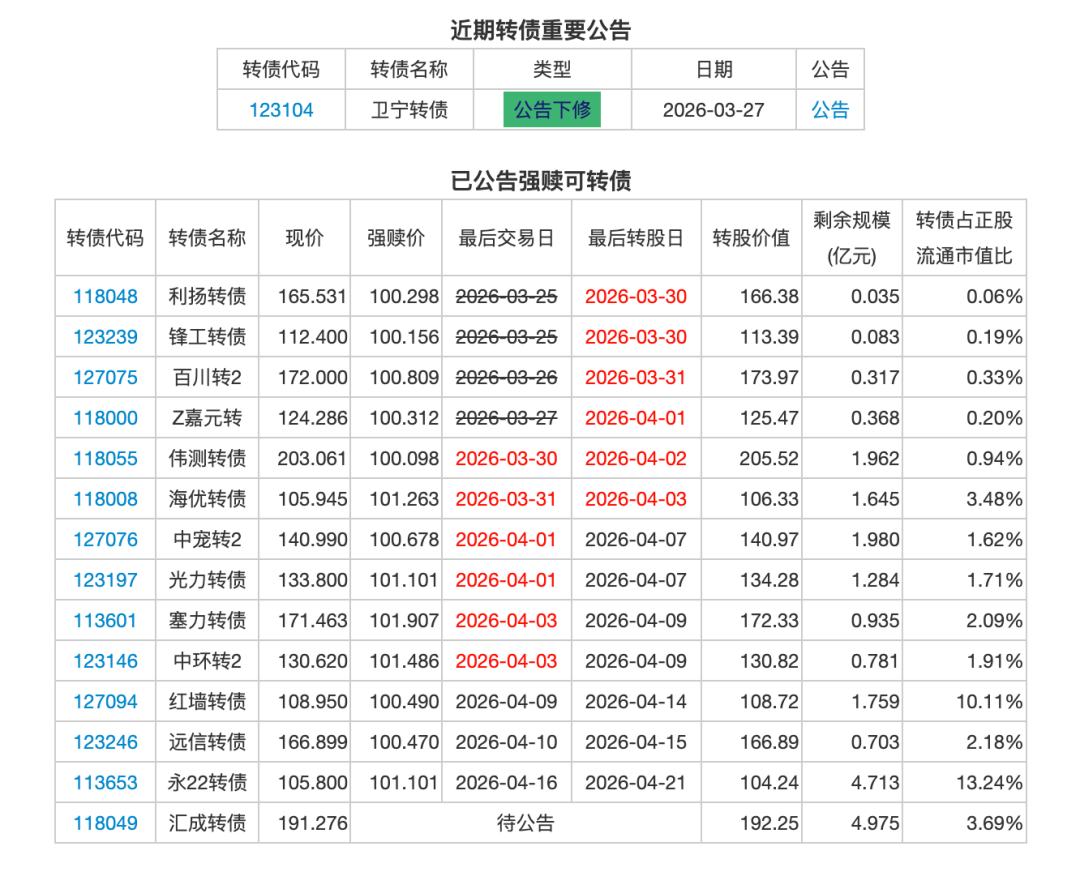The image size is (1080, 872).
Task: Click the 转股价值 column header
Action: 751,238
